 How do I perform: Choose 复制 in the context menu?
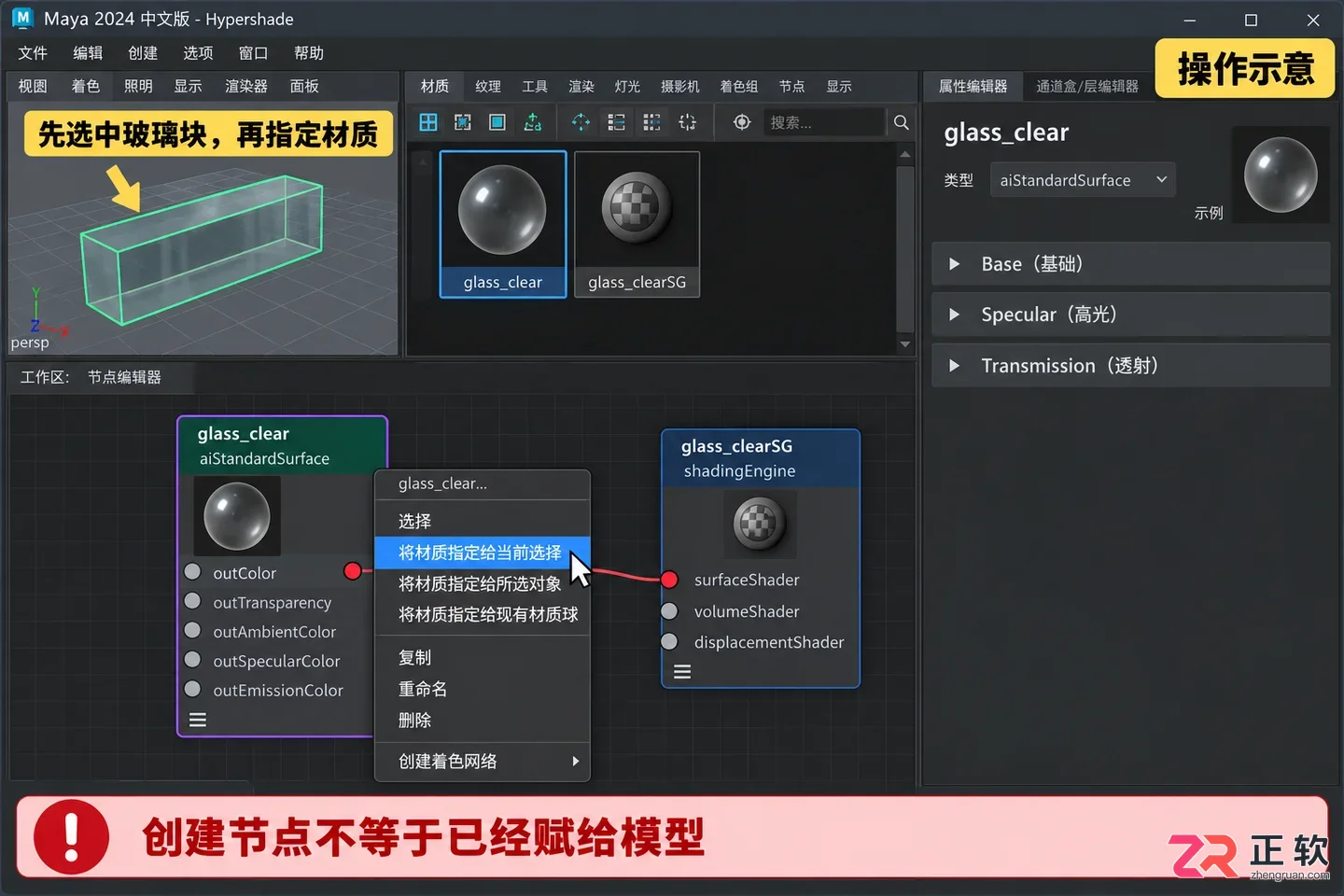(x=482, y=658)
